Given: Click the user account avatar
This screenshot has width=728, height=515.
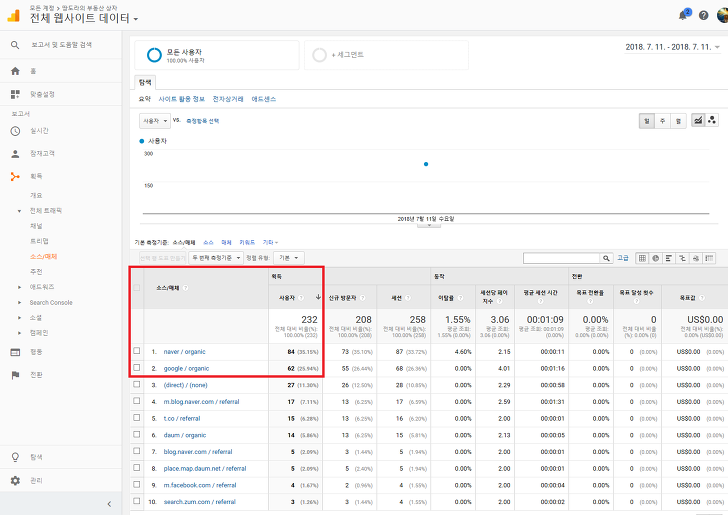Looking at the screenshot, I should 722,15.
